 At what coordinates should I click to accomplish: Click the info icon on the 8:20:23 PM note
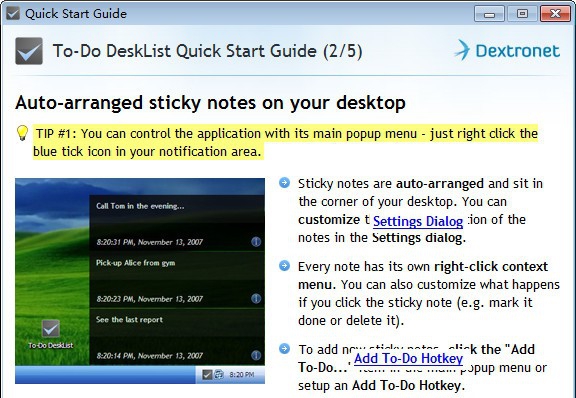point(256,298)
